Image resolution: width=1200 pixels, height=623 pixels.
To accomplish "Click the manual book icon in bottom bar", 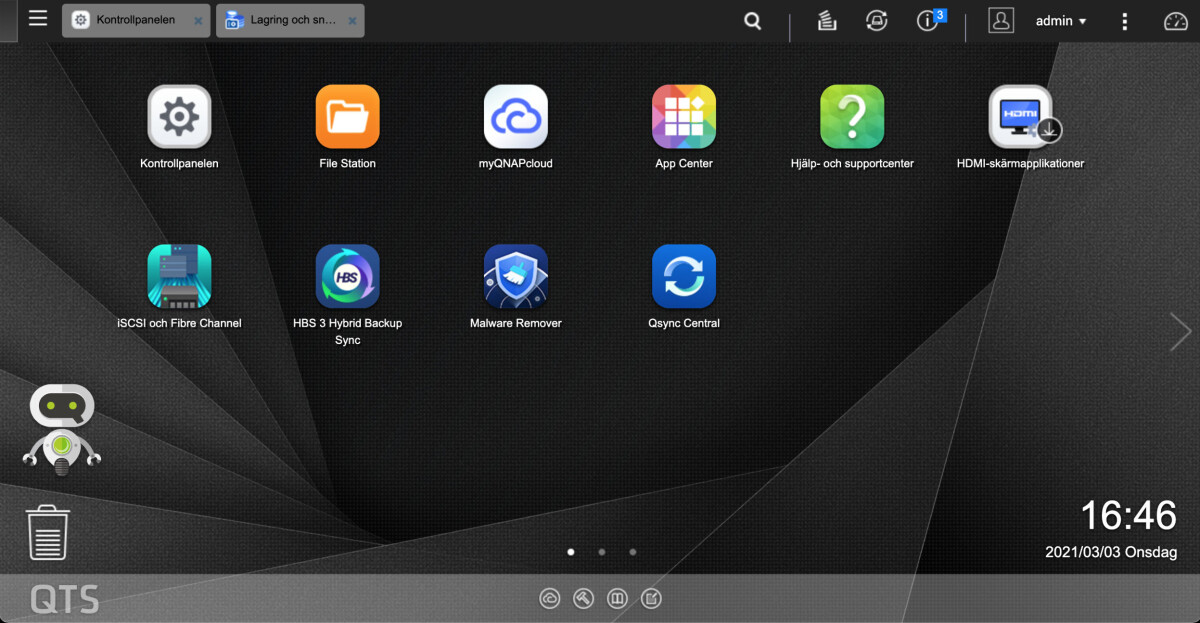I will click(x=617, y=599).
